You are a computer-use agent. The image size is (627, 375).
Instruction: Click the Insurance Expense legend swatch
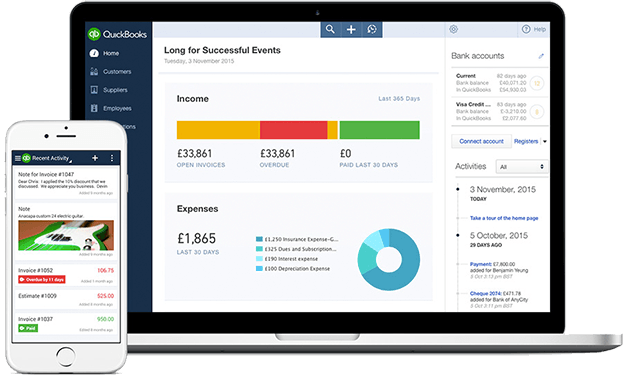pos(259,239)
